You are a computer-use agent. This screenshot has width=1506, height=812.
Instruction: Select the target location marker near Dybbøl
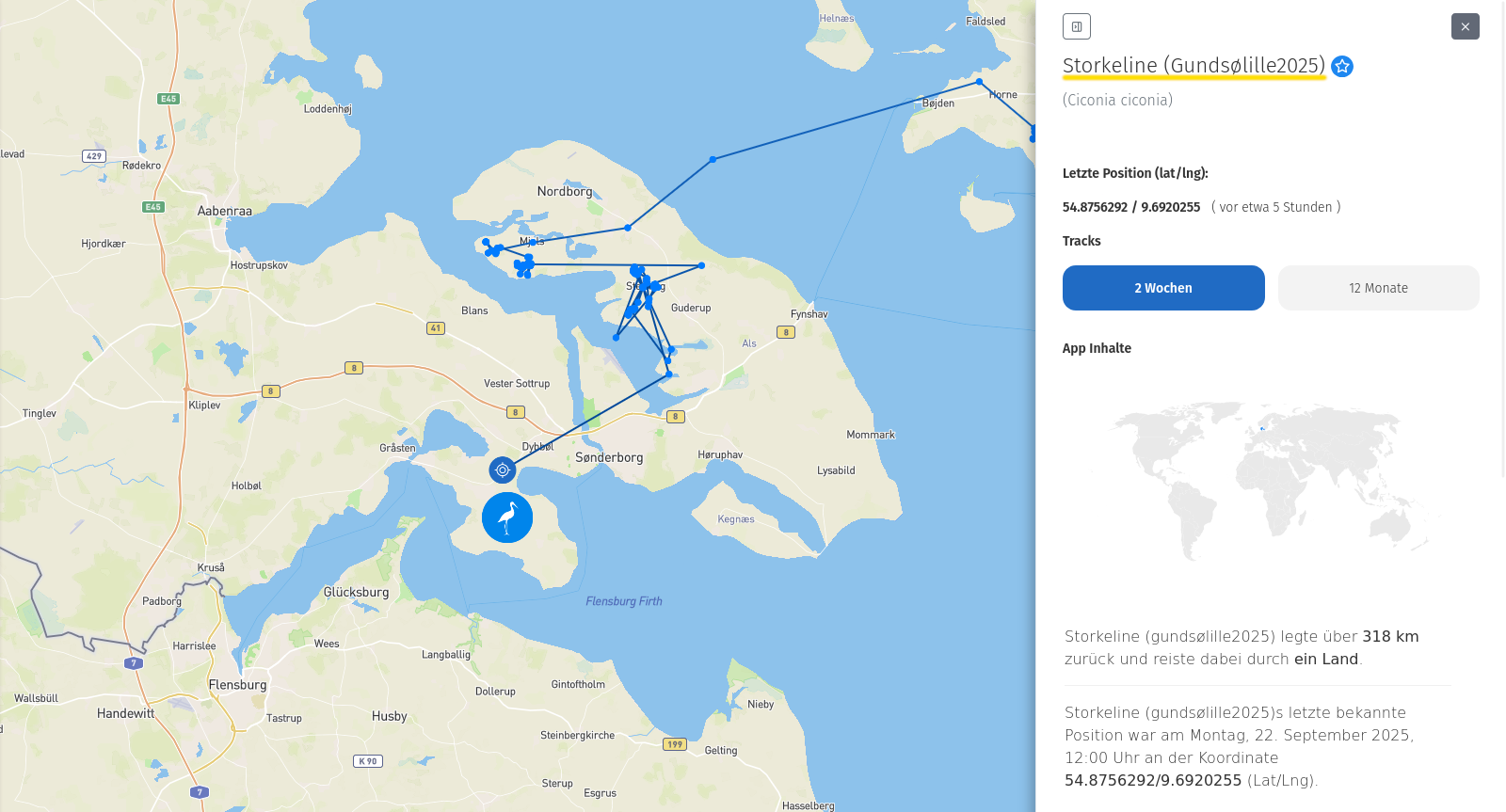[503, 470]
